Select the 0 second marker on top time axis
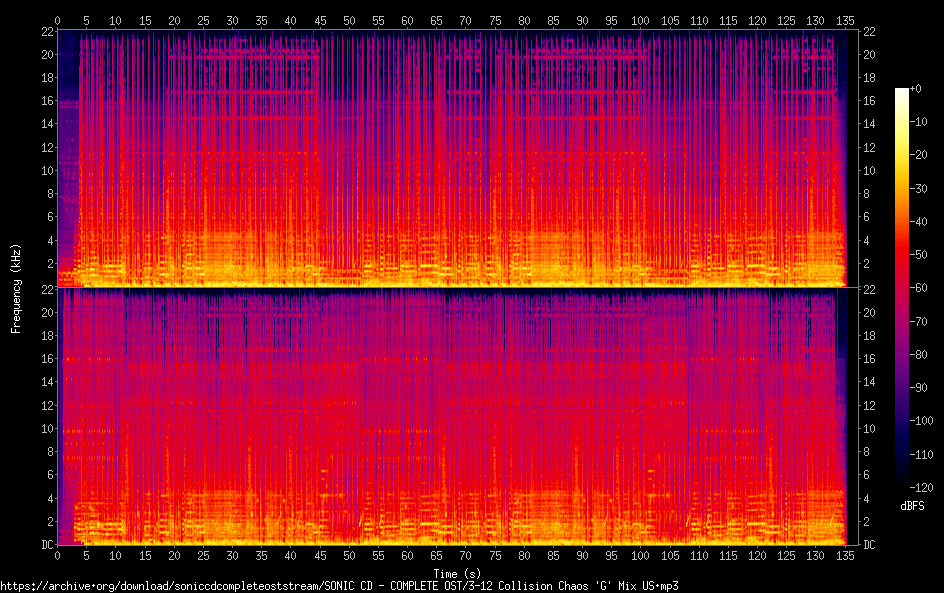The width and height of the screenshot is (944, 593). pos(58,20)
